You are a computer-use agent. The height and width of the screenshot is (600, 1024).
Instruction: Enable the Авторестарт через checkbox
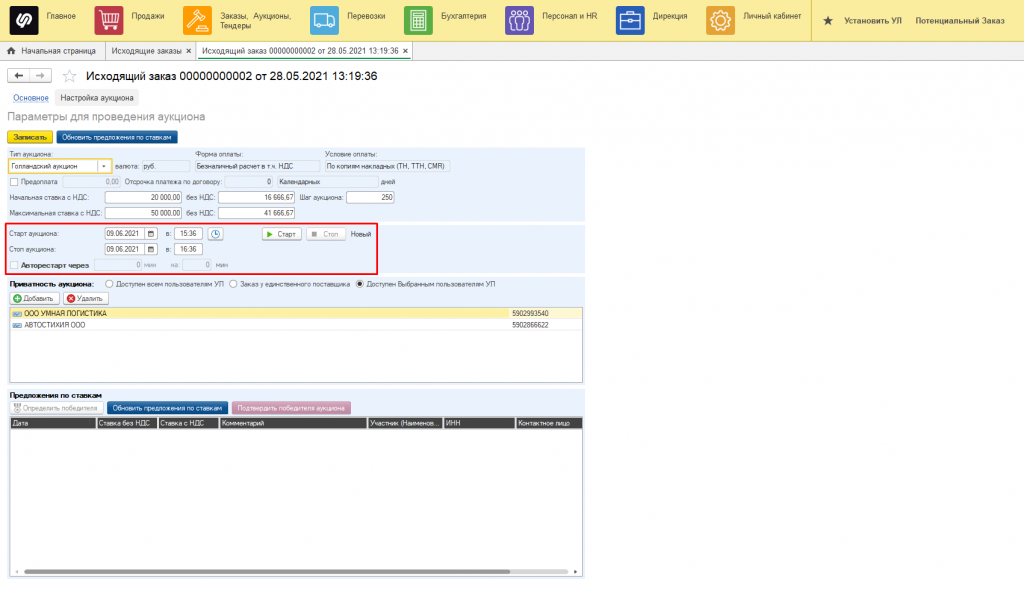(14, 265)
